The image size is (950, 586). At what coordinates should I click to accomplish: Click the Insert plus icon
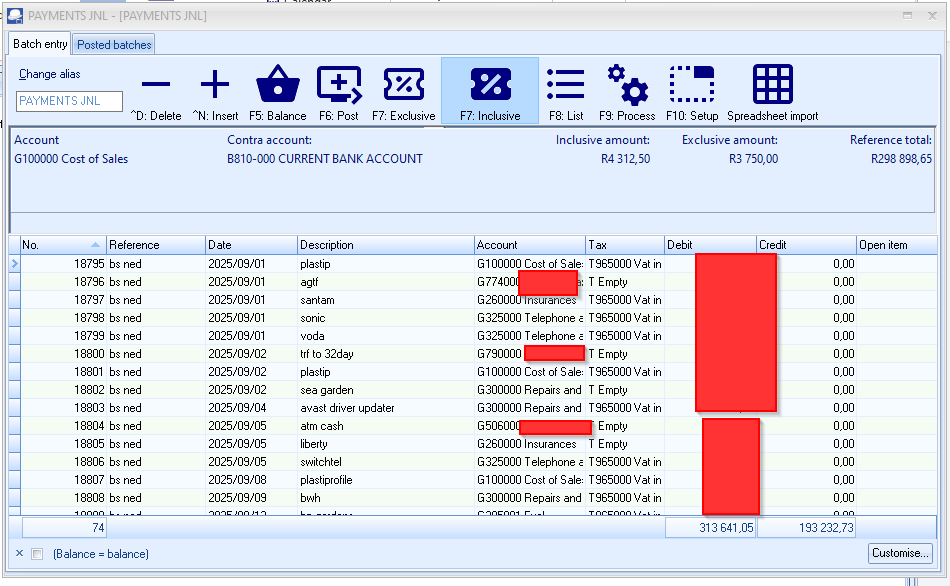(x=215, y=84)
